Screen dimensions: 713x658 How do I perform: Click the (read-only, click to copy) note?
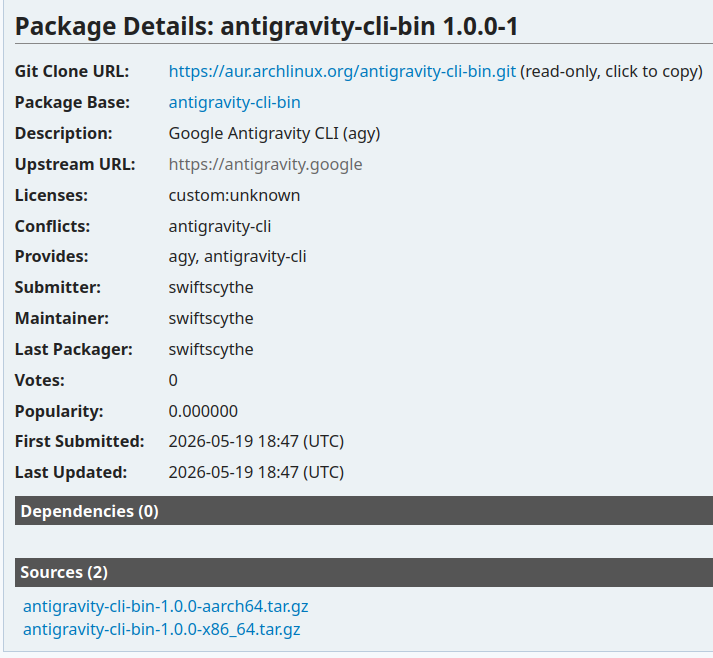point(611,71)
